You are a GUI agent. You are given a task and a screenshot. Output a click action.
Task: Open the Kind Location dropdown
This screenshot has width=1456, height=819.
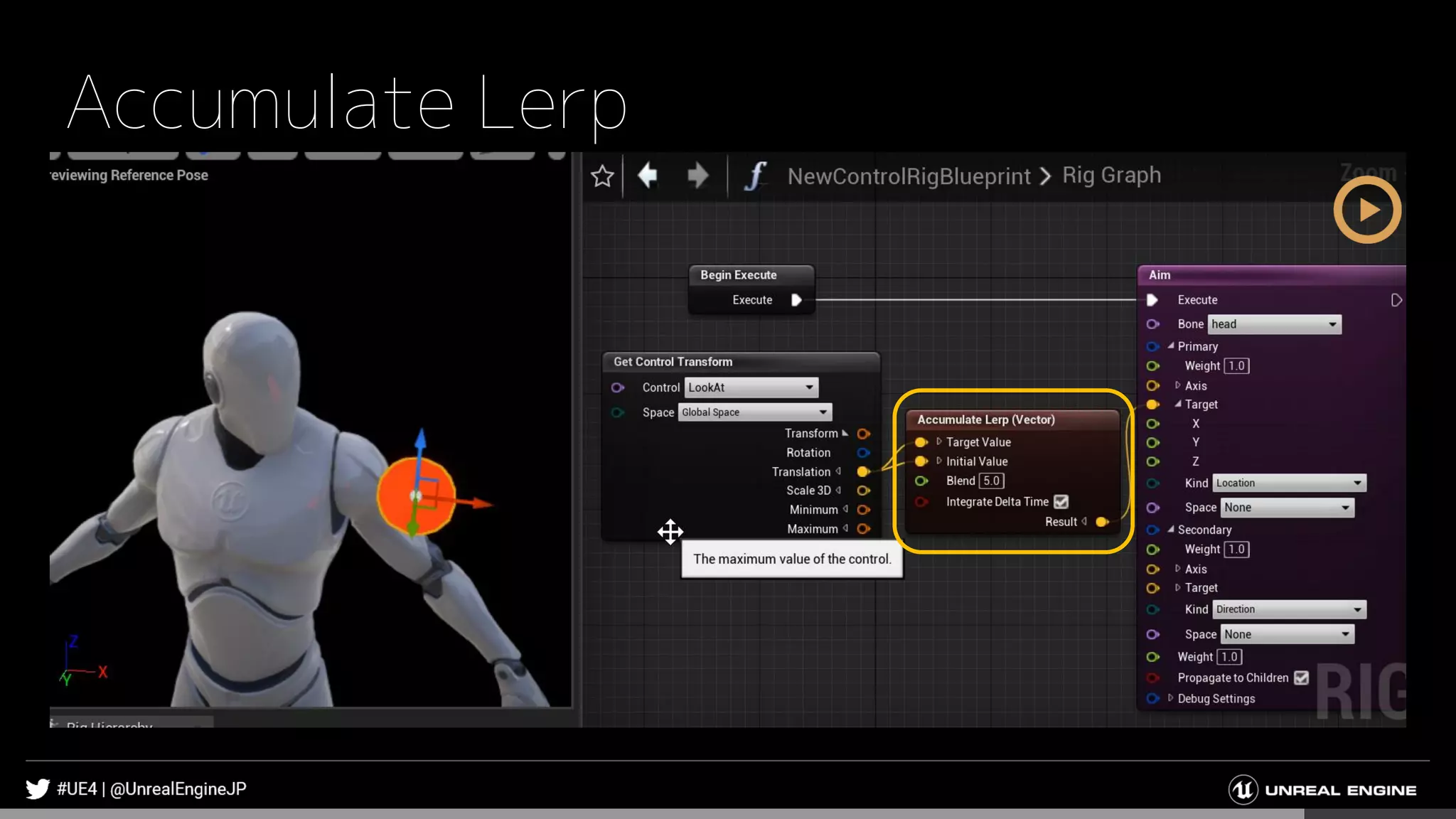(1288, 483)
